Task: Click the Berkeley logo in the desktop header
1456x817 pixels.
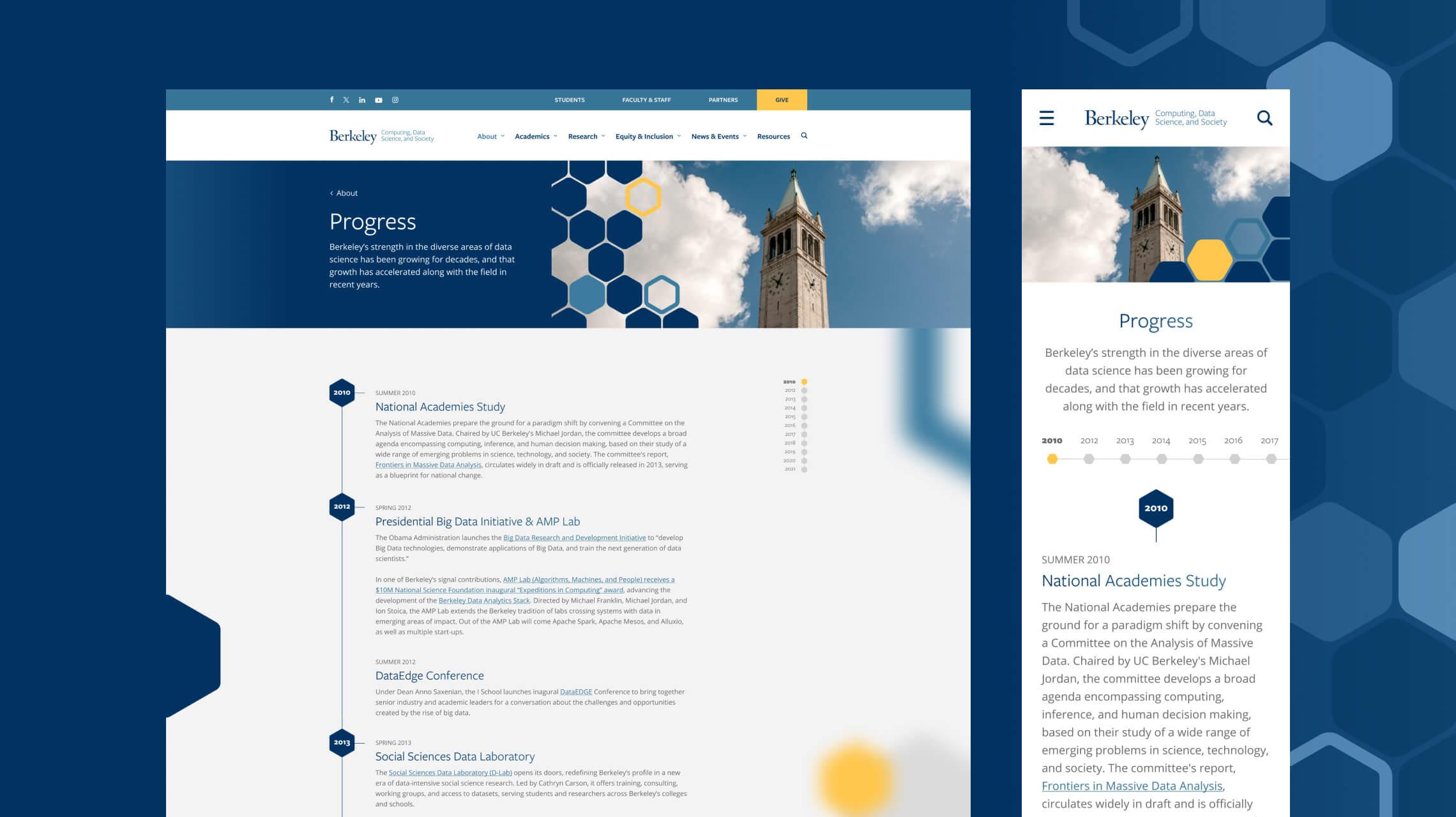Action: [x=381, y=136]
